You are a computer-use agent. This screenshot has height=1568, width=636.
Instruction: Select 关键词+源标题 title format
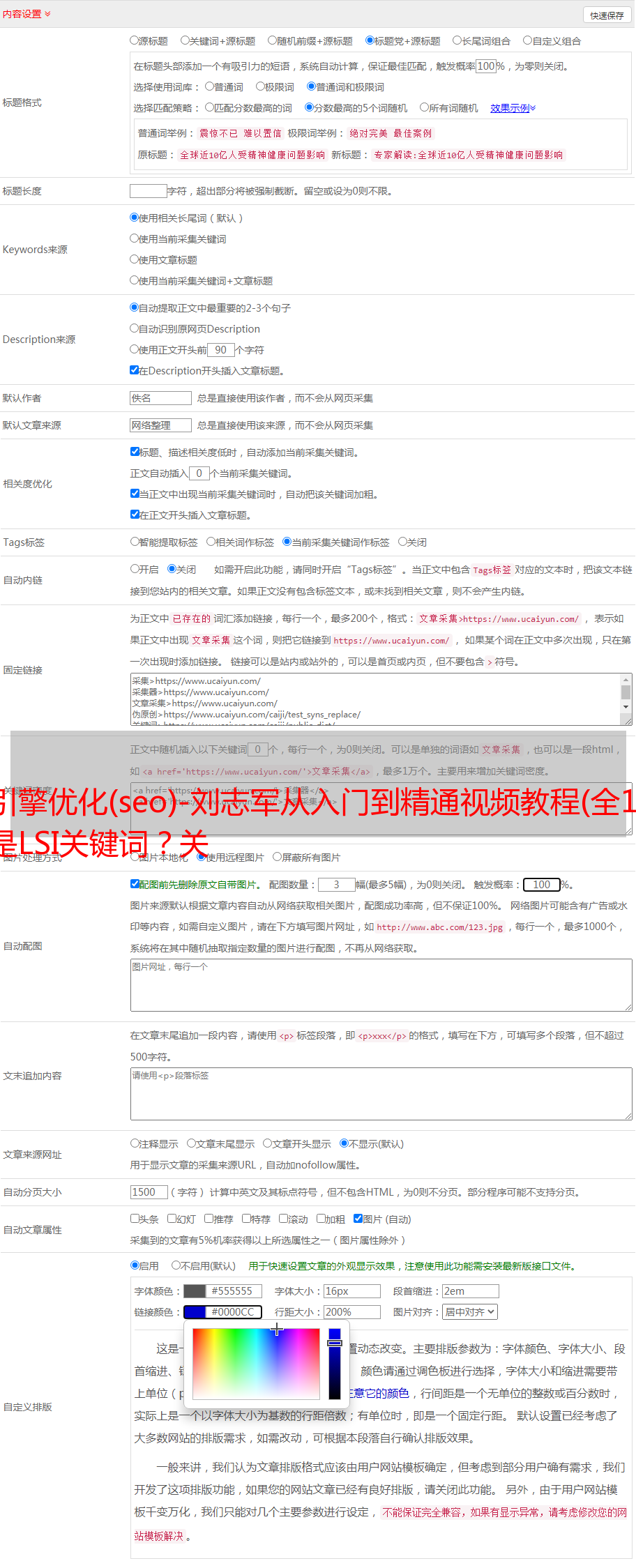[x=185, y=40]
